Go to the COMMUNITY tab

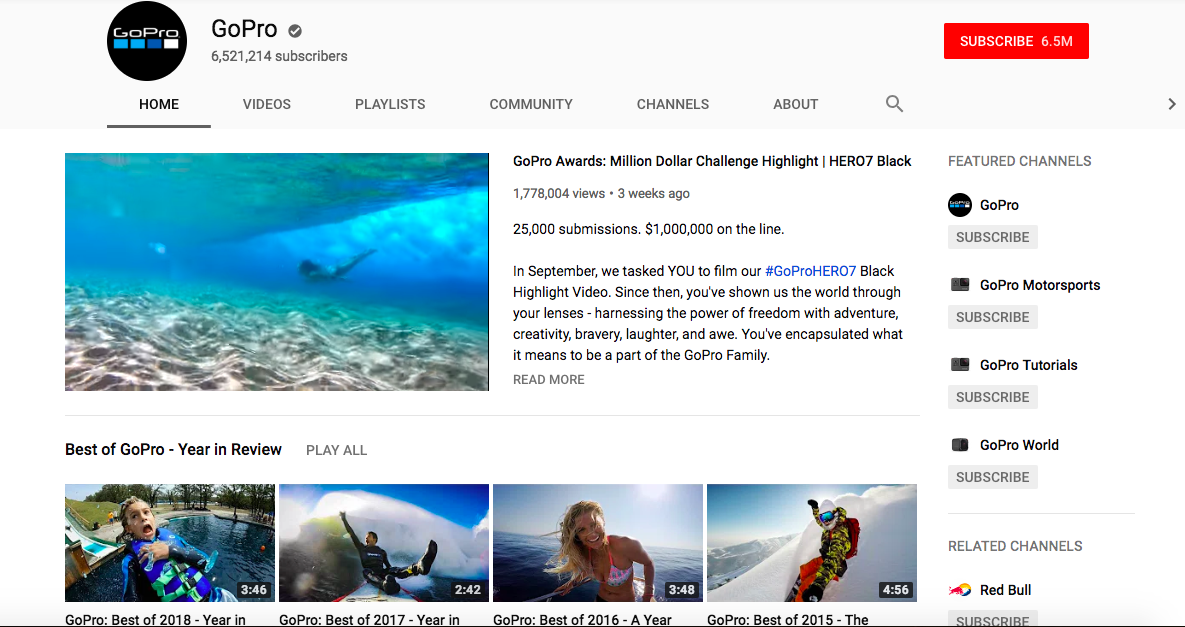click(x=531, y=104)
